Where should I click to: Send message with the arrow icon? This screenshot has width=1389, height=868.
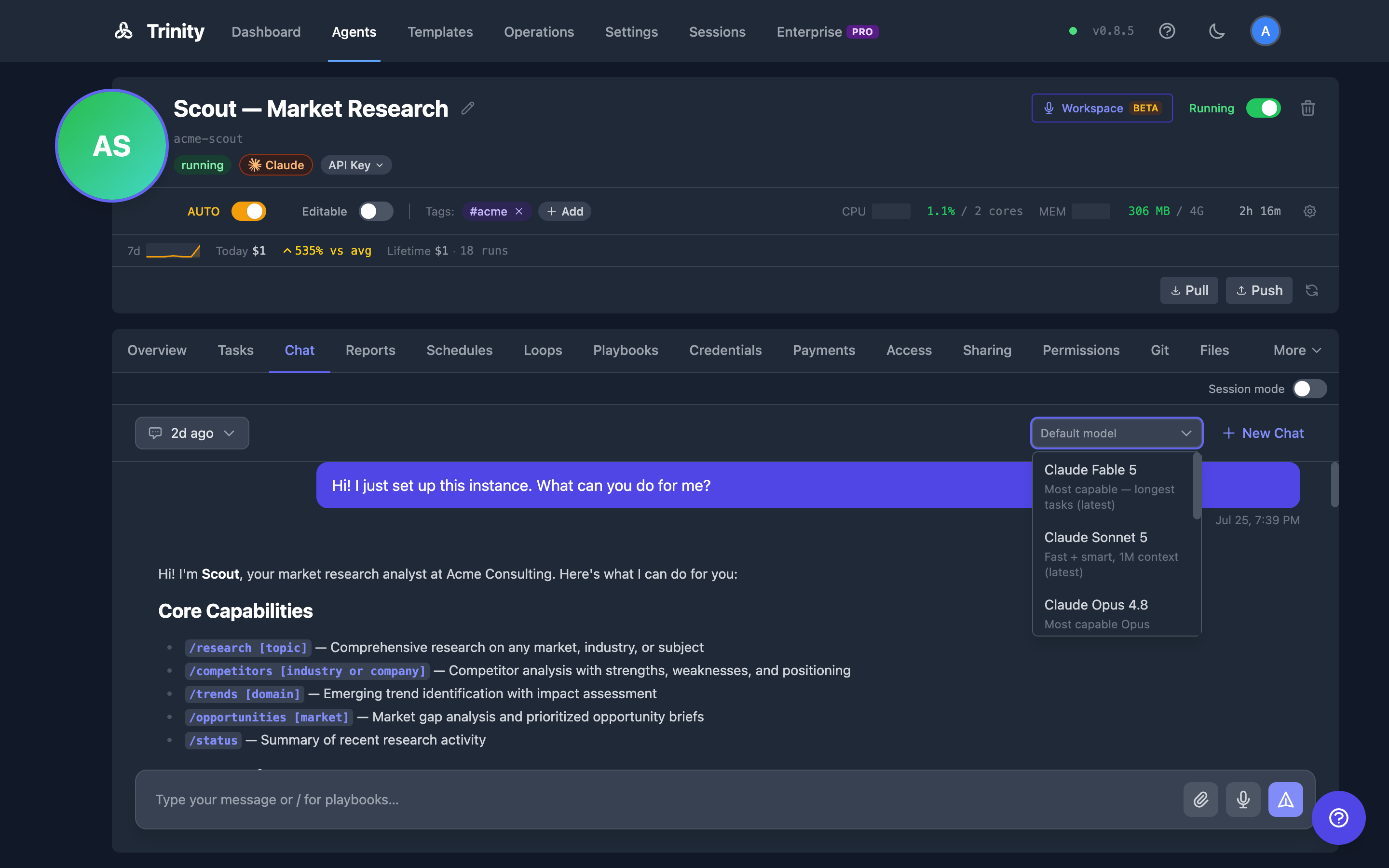pyautogui.click(x=1285, y=799)
